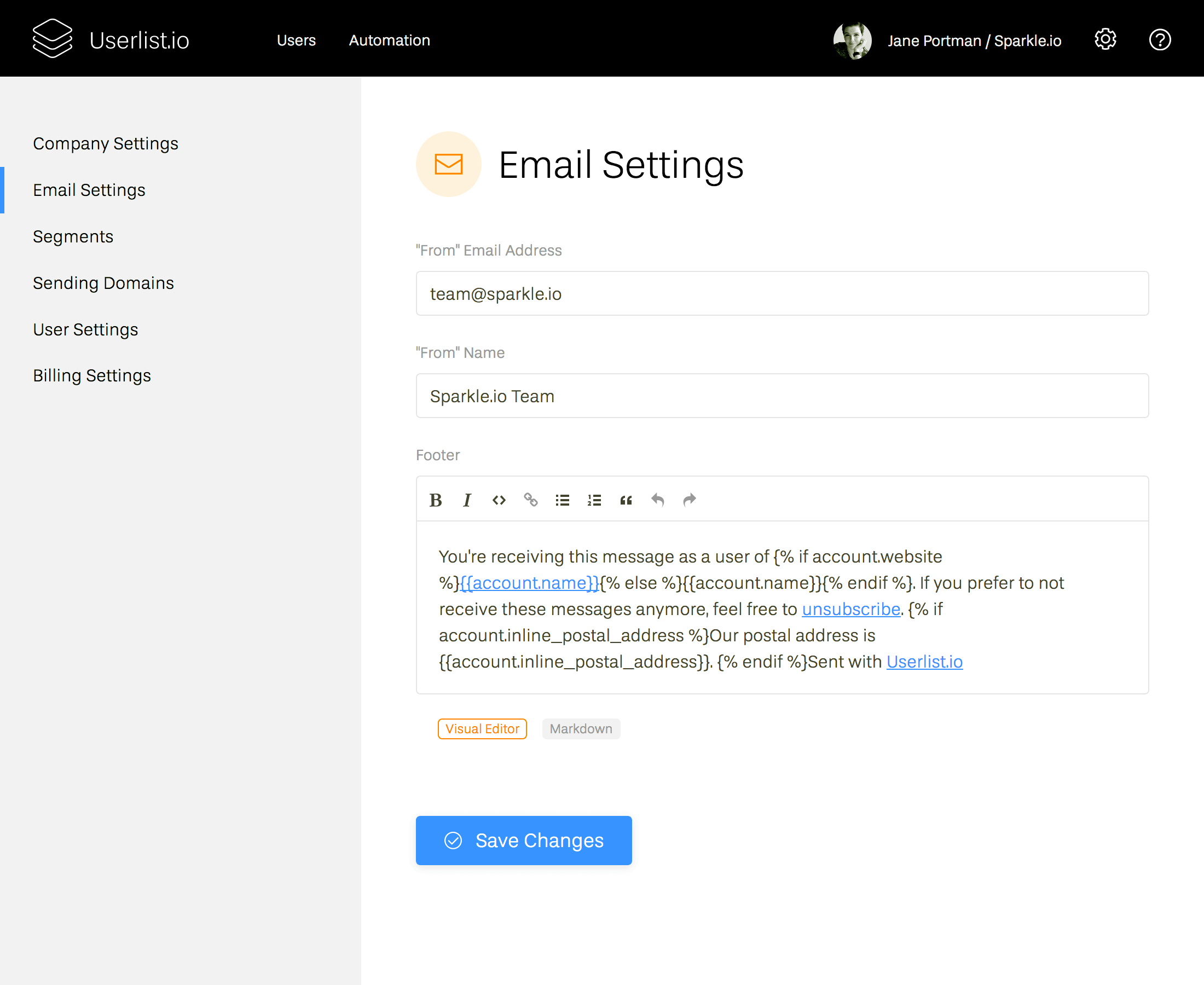Switch footer to Visual Editor mode

coord(482,728)
